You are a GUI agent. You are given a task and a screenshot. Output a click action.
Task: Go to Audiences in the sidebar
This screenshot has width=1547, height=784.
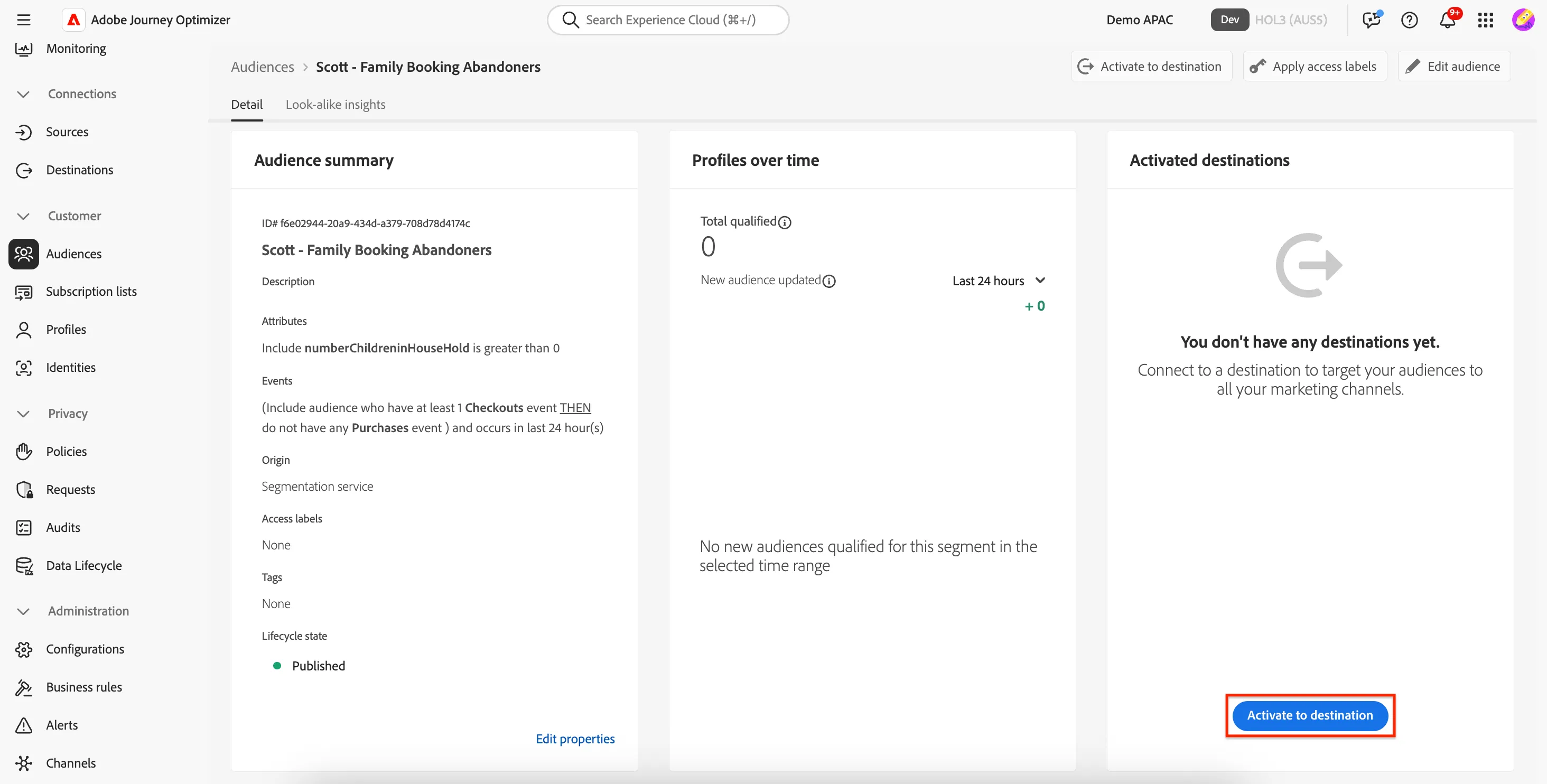point(73,254)
